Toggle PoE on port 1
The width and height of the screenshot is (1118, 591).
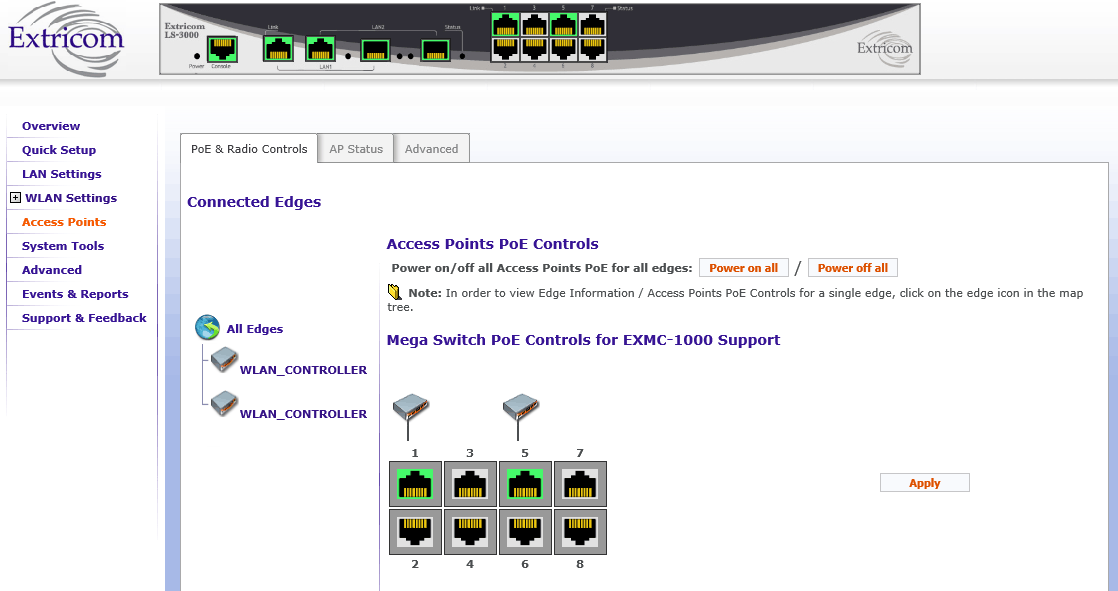coord(415,484)
